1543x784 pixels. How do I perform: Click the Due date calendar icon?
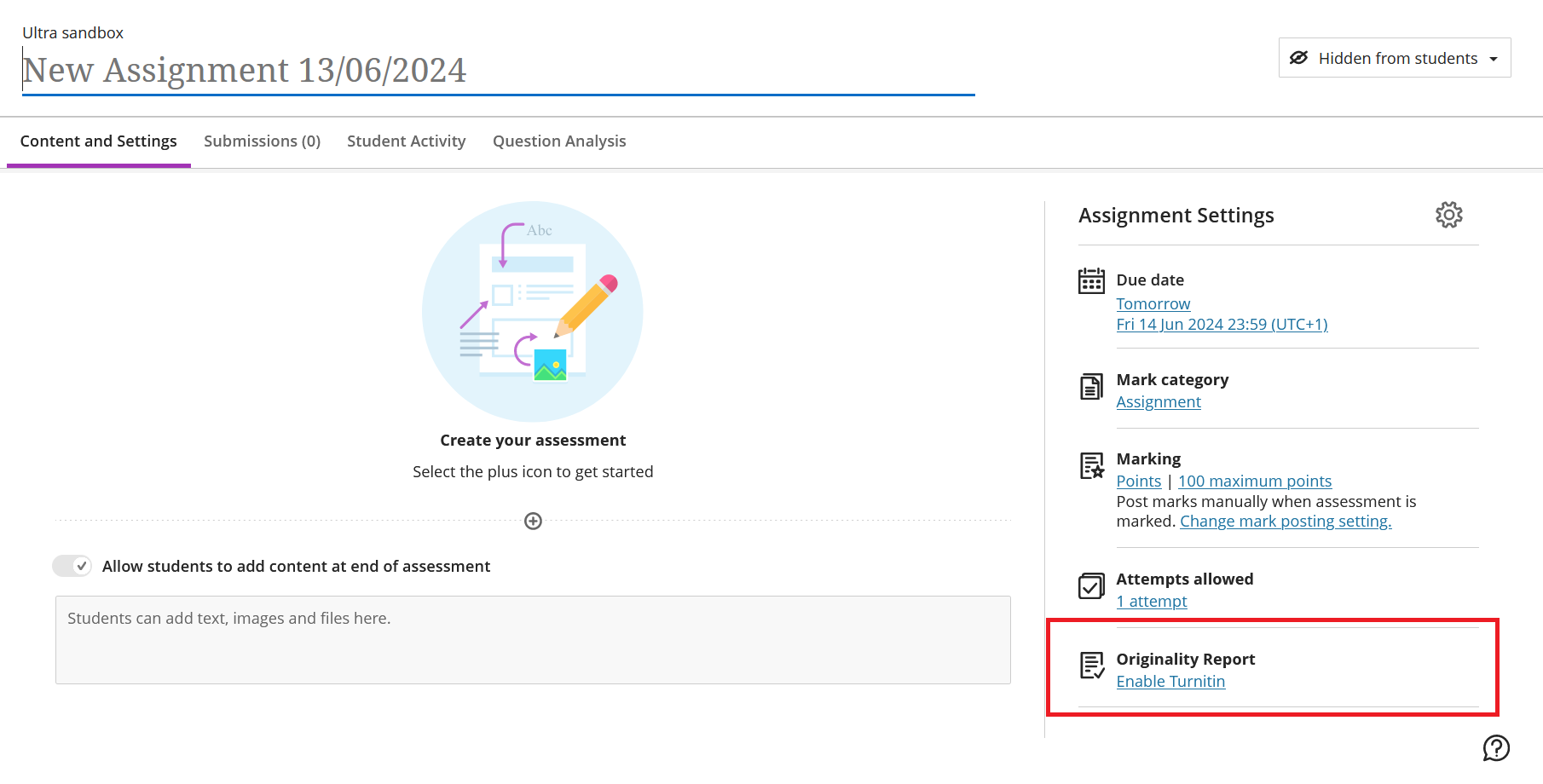pyautogui.click(x=1091, y=280)
